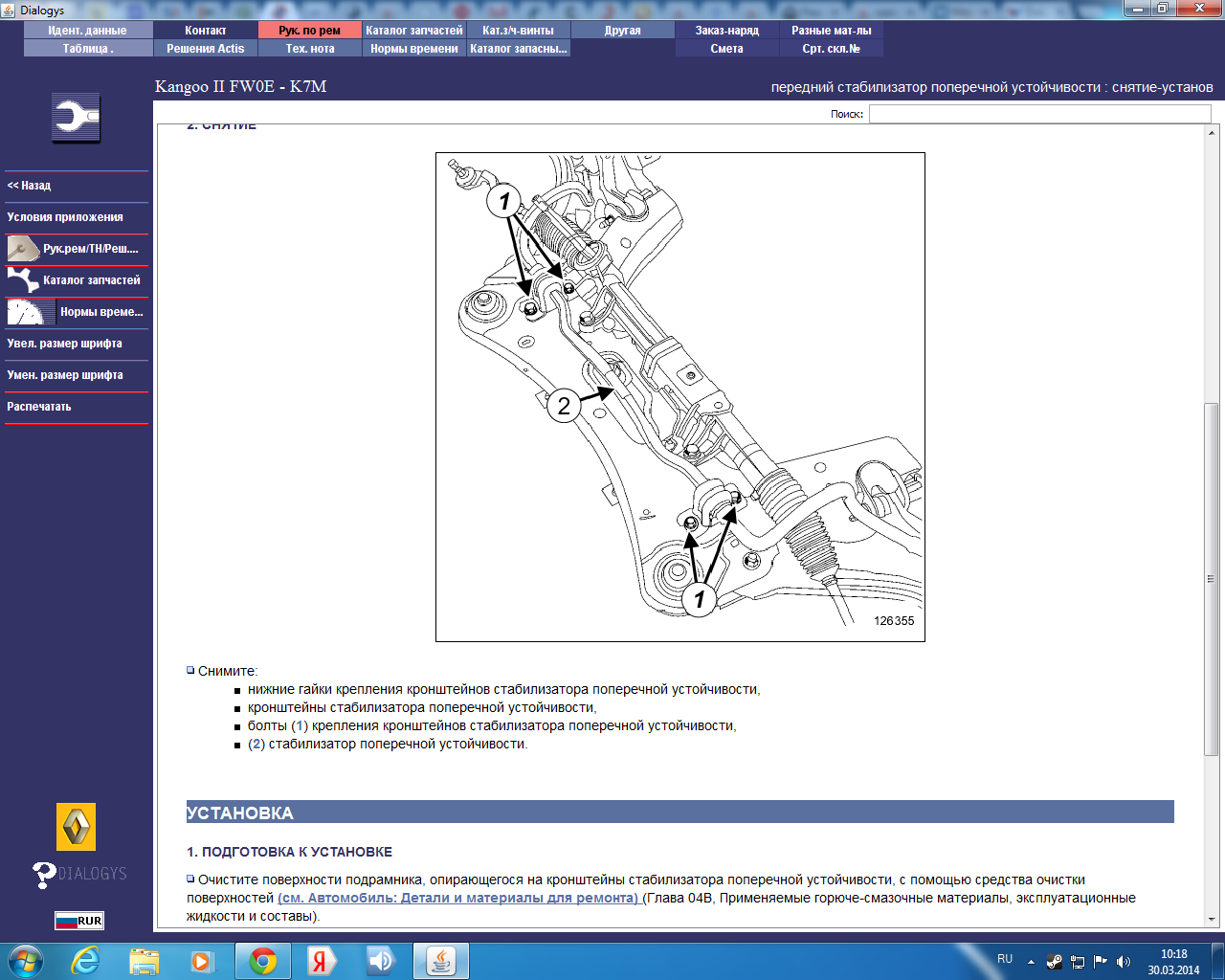Click the wrench logo icon in the sidebar

pyautogui.click(x=76, y=119)
